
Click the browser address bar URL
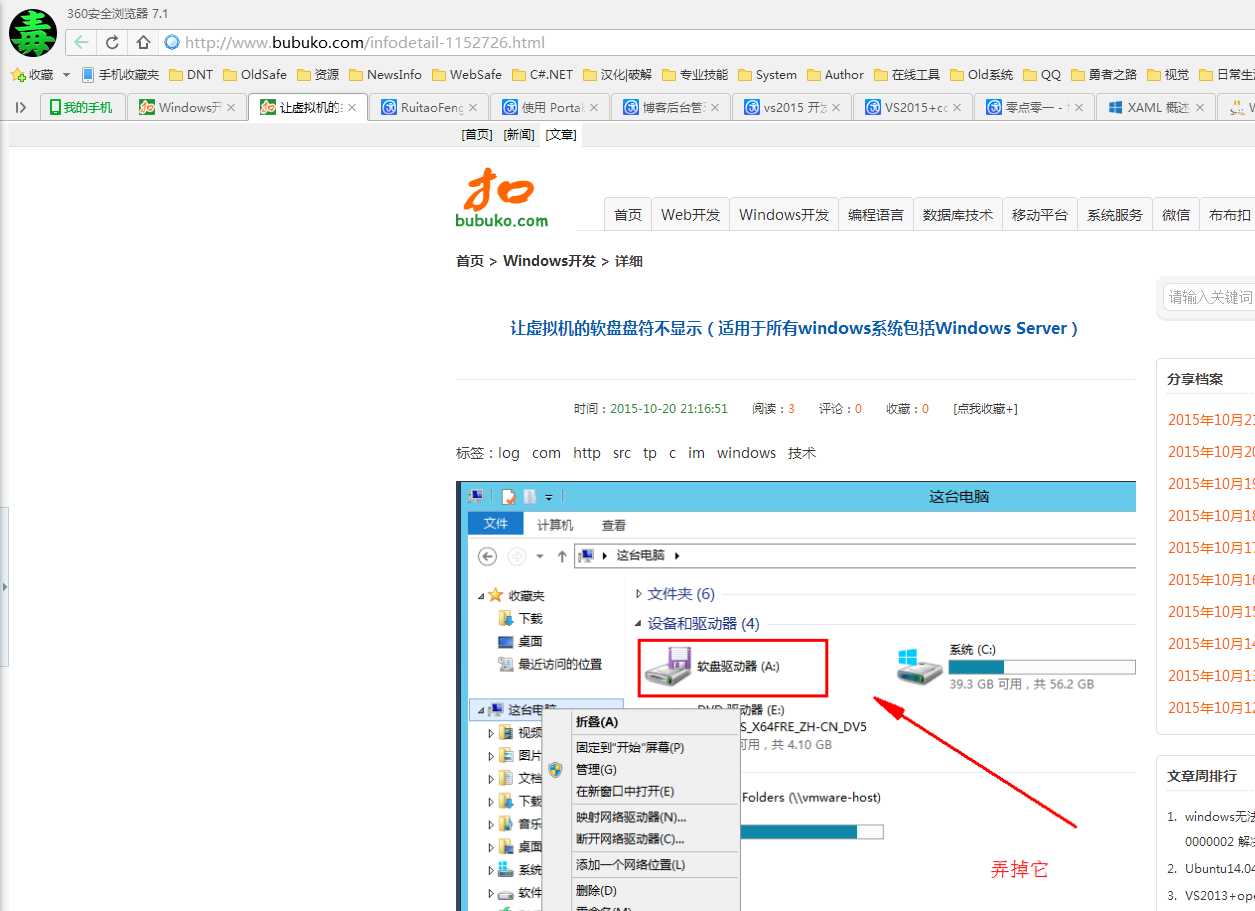(x=365, y=42)
